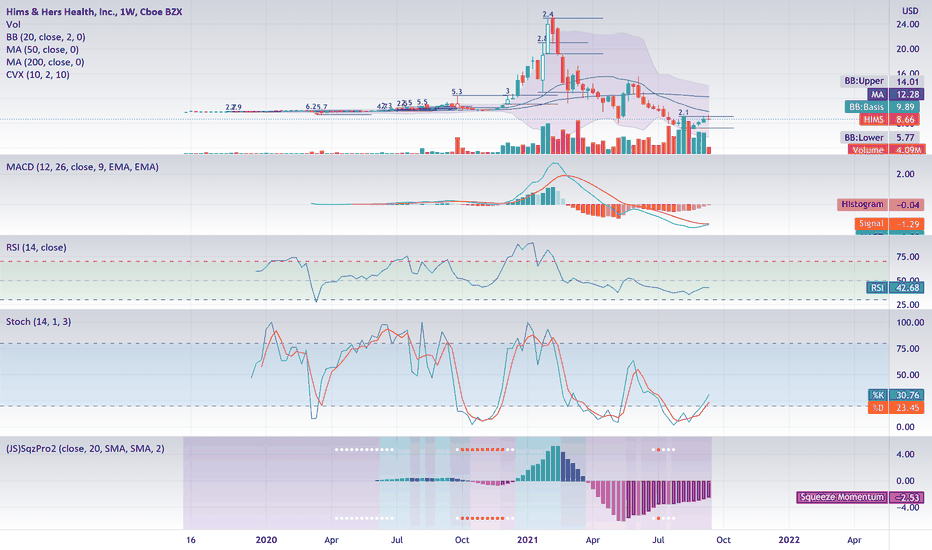Image resolution: width=932 pixels, height=550 pixels.
Task: Select the CVX (10, 2, 10) legend
Action: click(37, 74)
